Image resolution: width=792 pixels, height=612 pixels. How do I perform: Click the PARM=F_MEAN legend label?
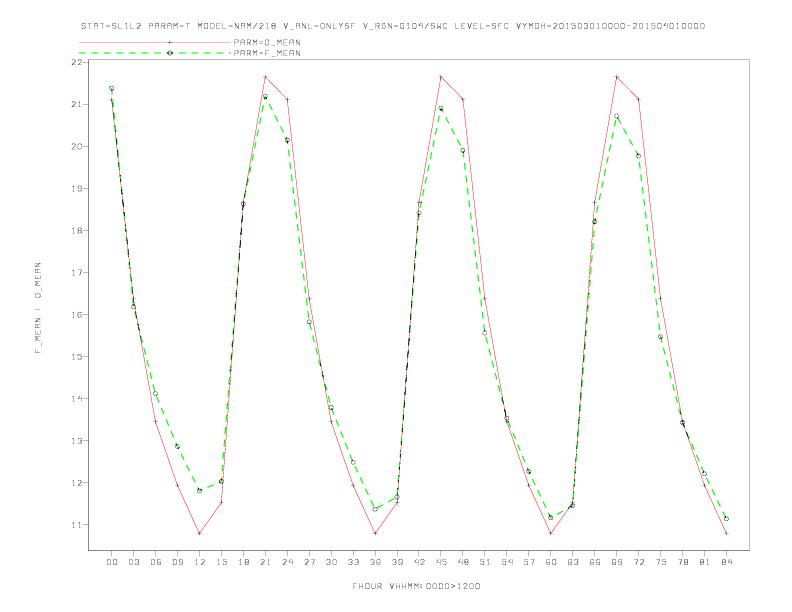[x=267, y=53]
